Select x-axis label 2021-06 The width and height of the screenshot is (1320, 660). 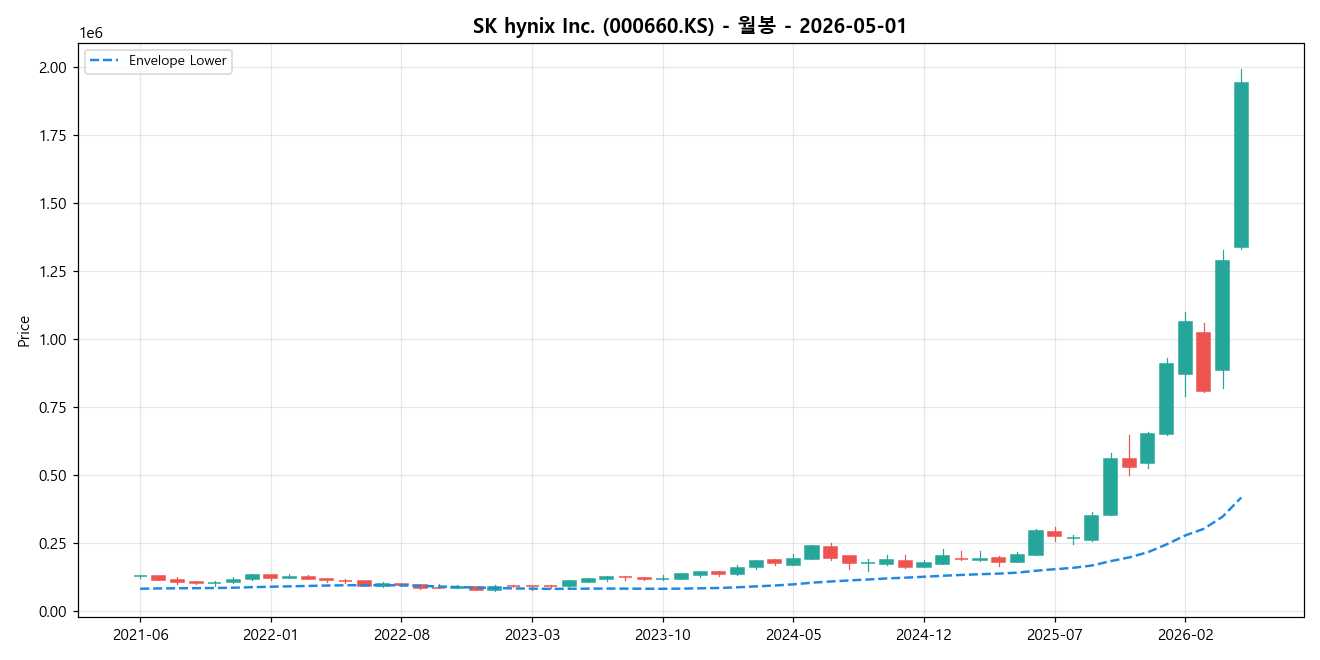pos(140,634)
